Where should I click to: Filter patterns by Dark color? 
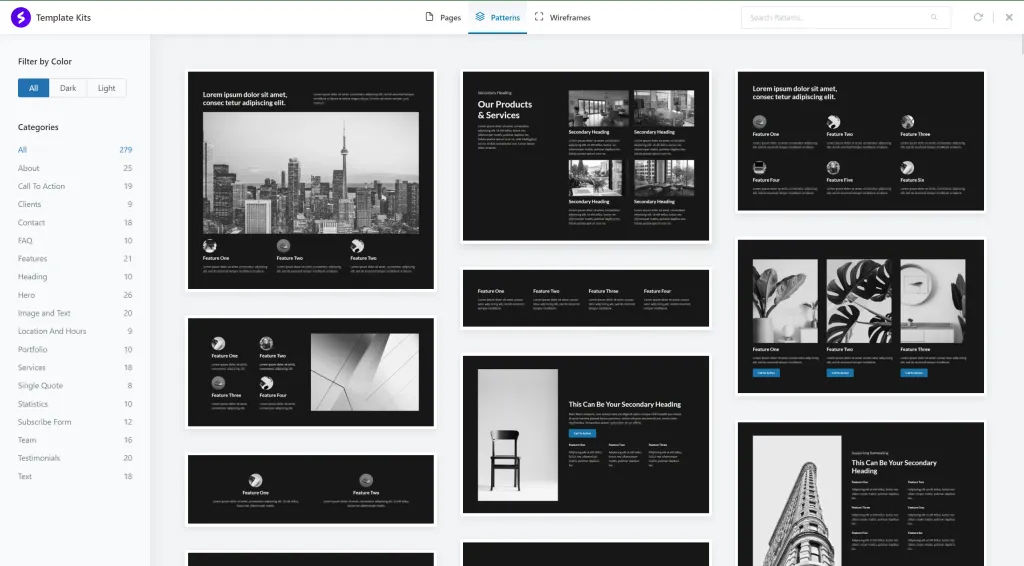click(68, 88)
